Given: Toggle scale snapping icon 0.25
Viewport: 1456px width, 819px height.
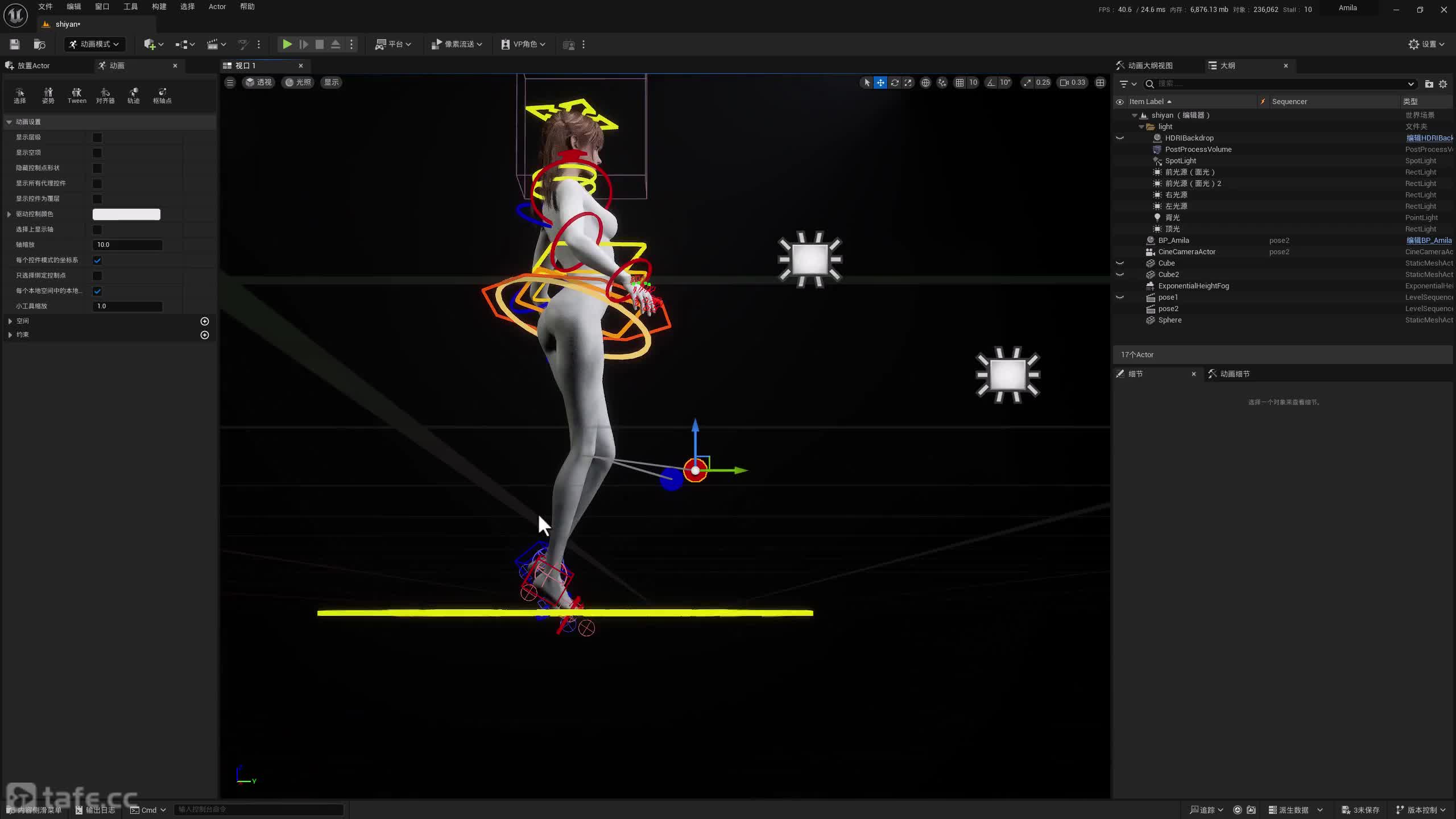Looking at the screenshot, I should click(x=1027, y=82).
